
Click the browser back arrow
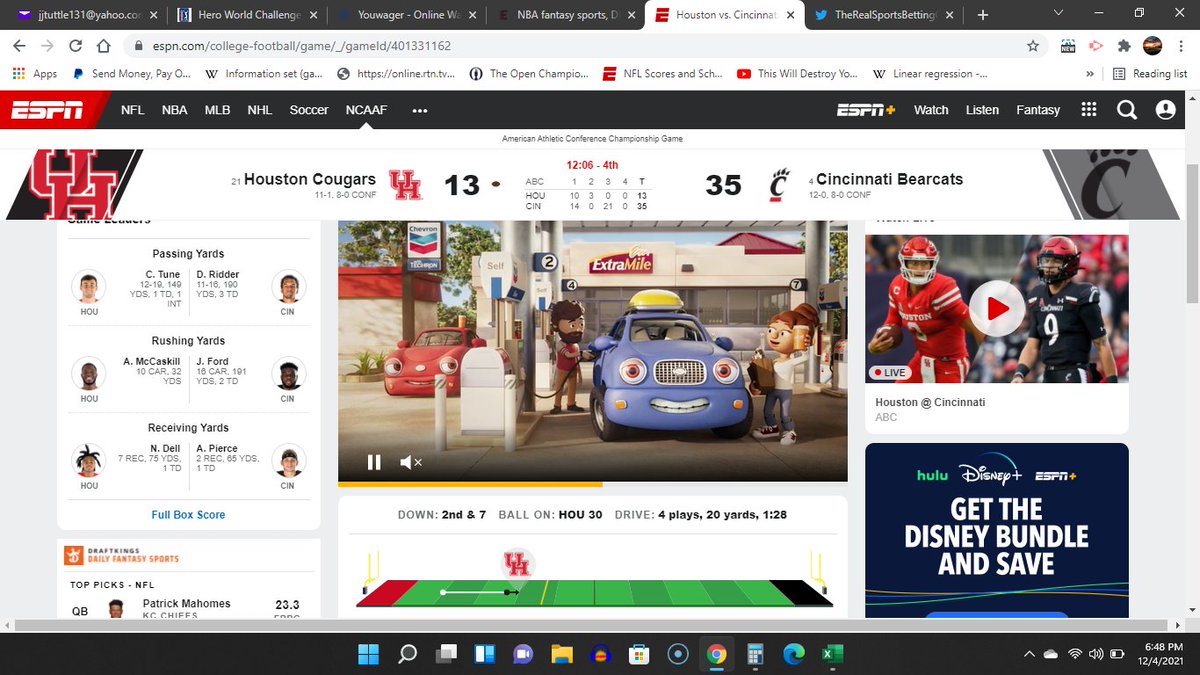tap(20, 46)
